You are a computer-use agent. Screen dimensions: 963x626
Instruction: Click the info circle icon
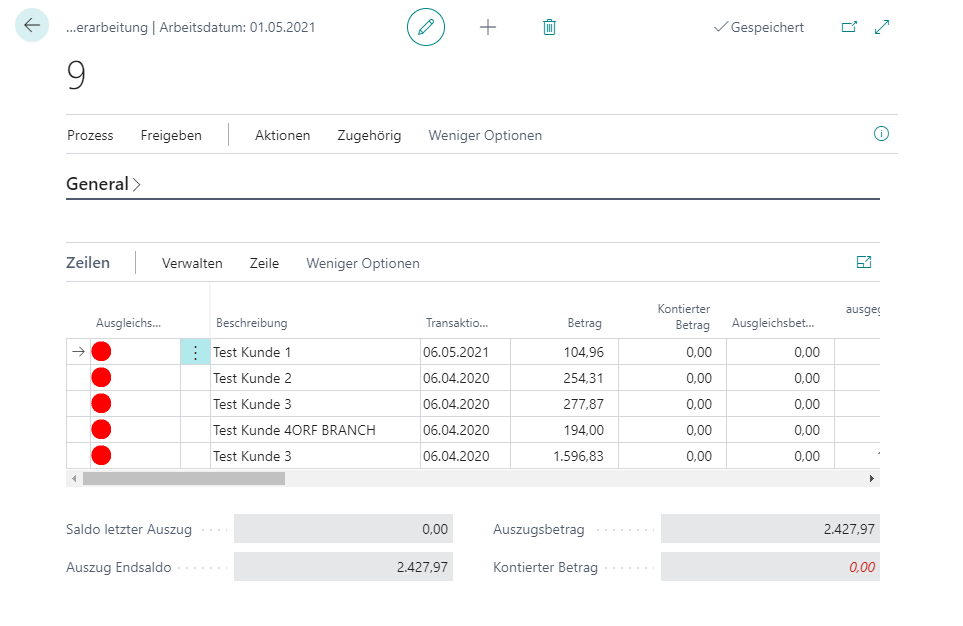coord(881,134)
